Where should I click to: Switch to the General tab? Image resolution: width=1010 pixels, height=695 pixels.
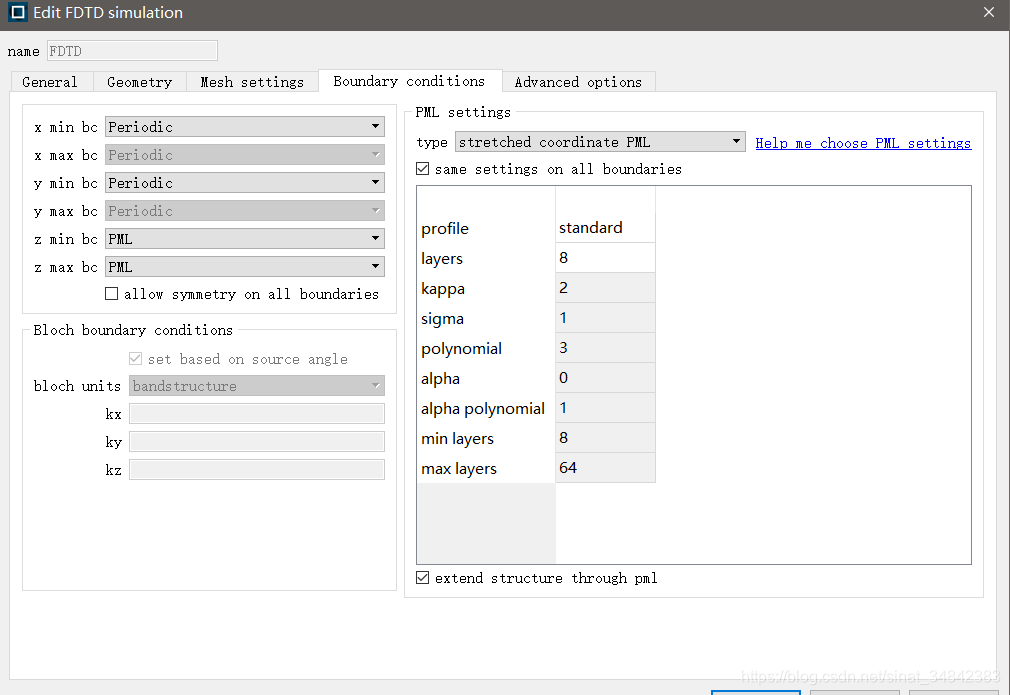tap(50, 82)
